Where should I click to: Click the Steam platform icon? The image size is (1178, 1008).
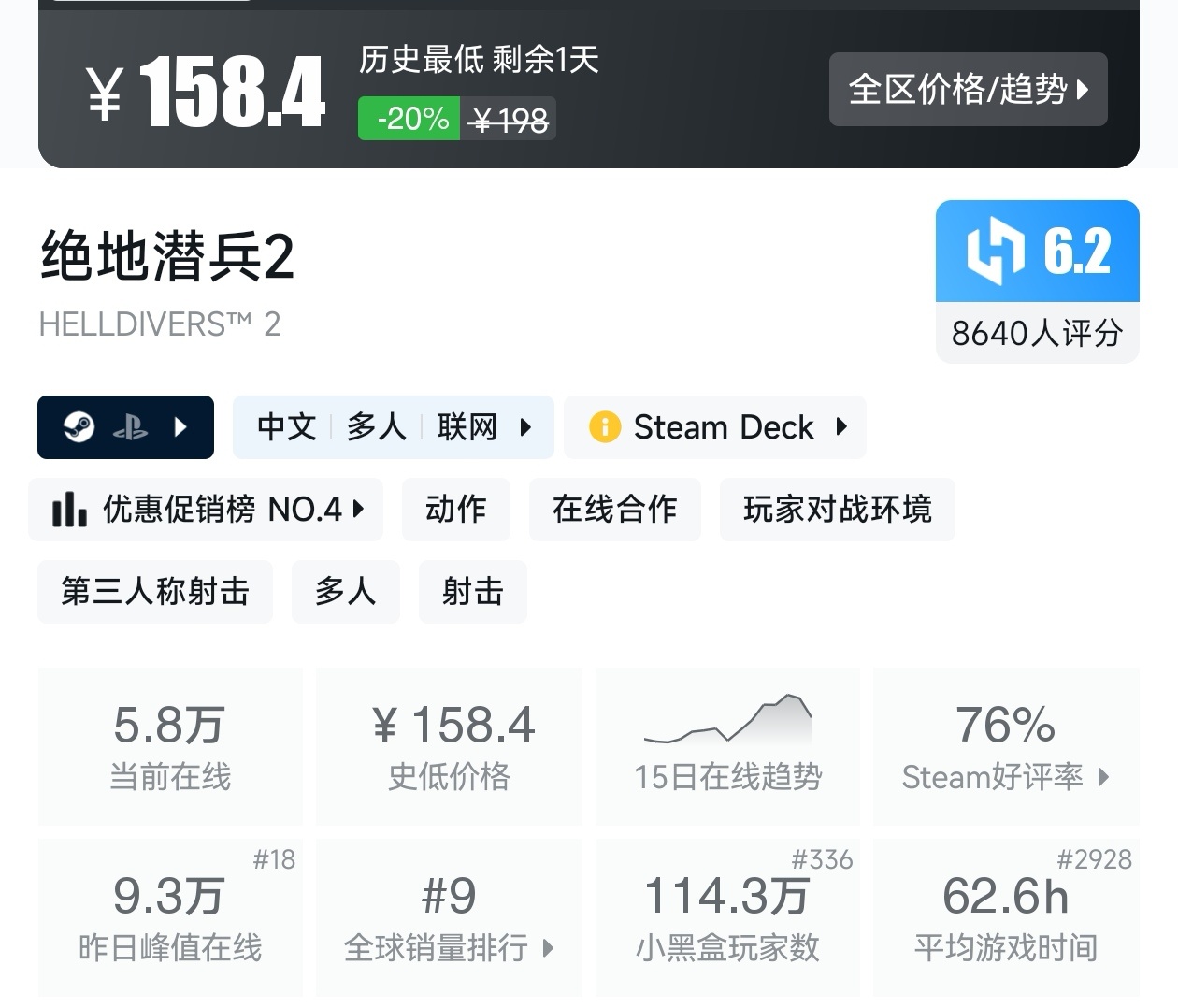click(79, 427)
